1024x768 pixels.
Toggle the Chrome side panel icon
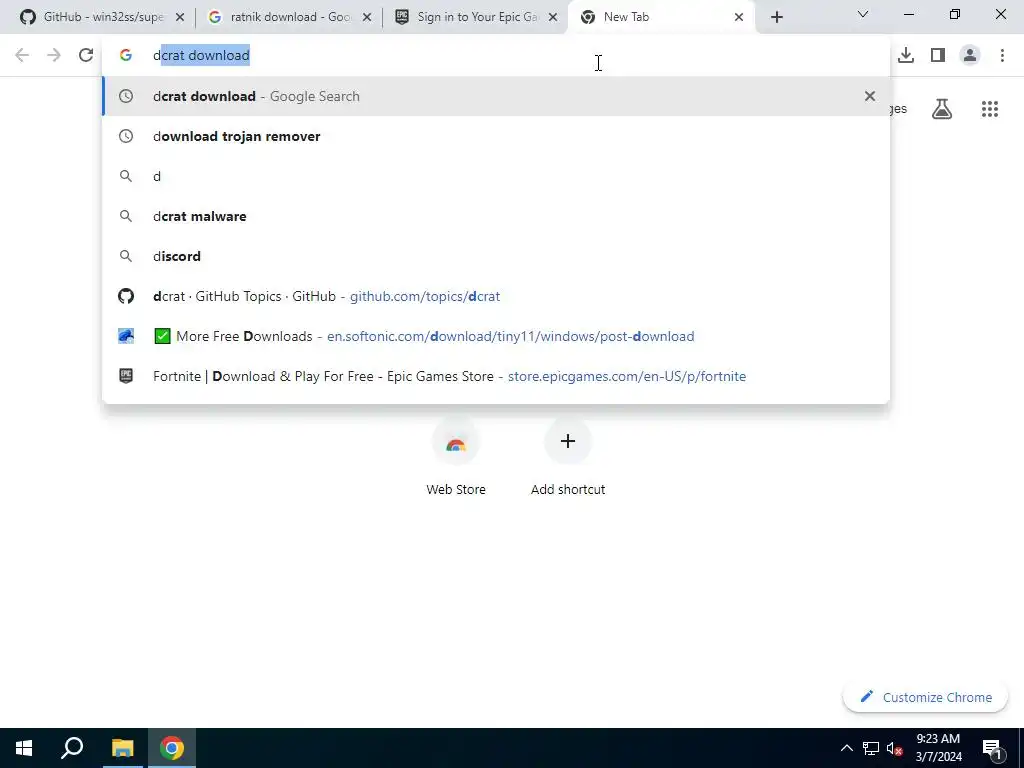coord(938,55)
